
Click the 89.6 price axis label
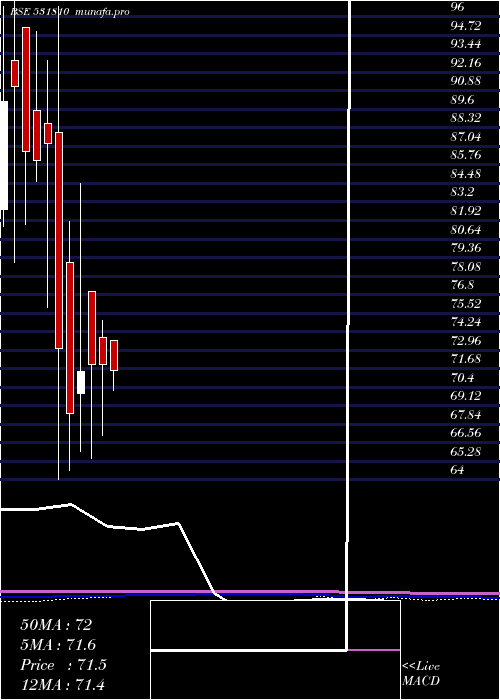coord(462,100)
